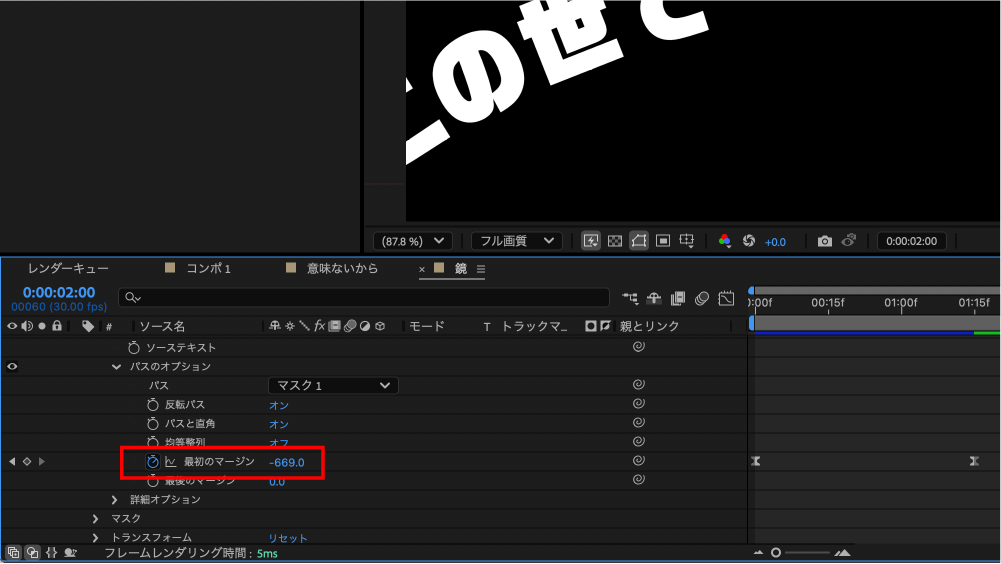This screenshot has width=1001, height=564.
Task: Toggle the motion blur enable icon
Action: click(x=702, y=298)
